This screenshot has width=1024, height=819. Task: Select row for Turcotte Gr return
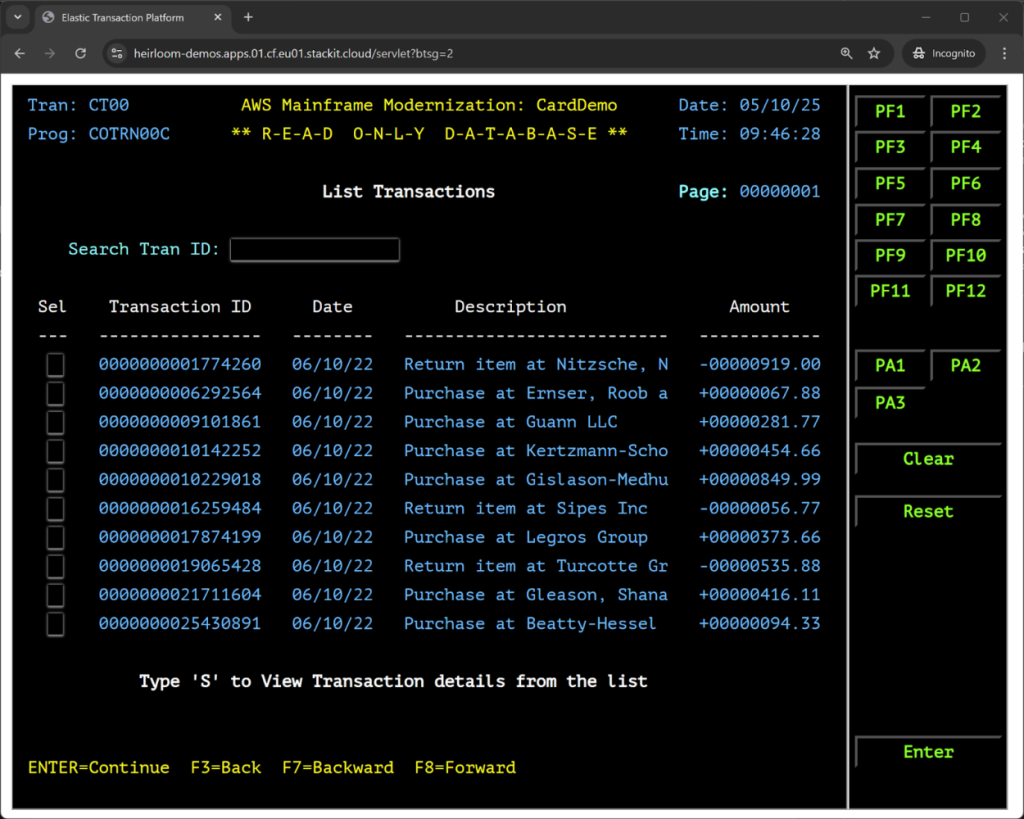pos(56,566)
